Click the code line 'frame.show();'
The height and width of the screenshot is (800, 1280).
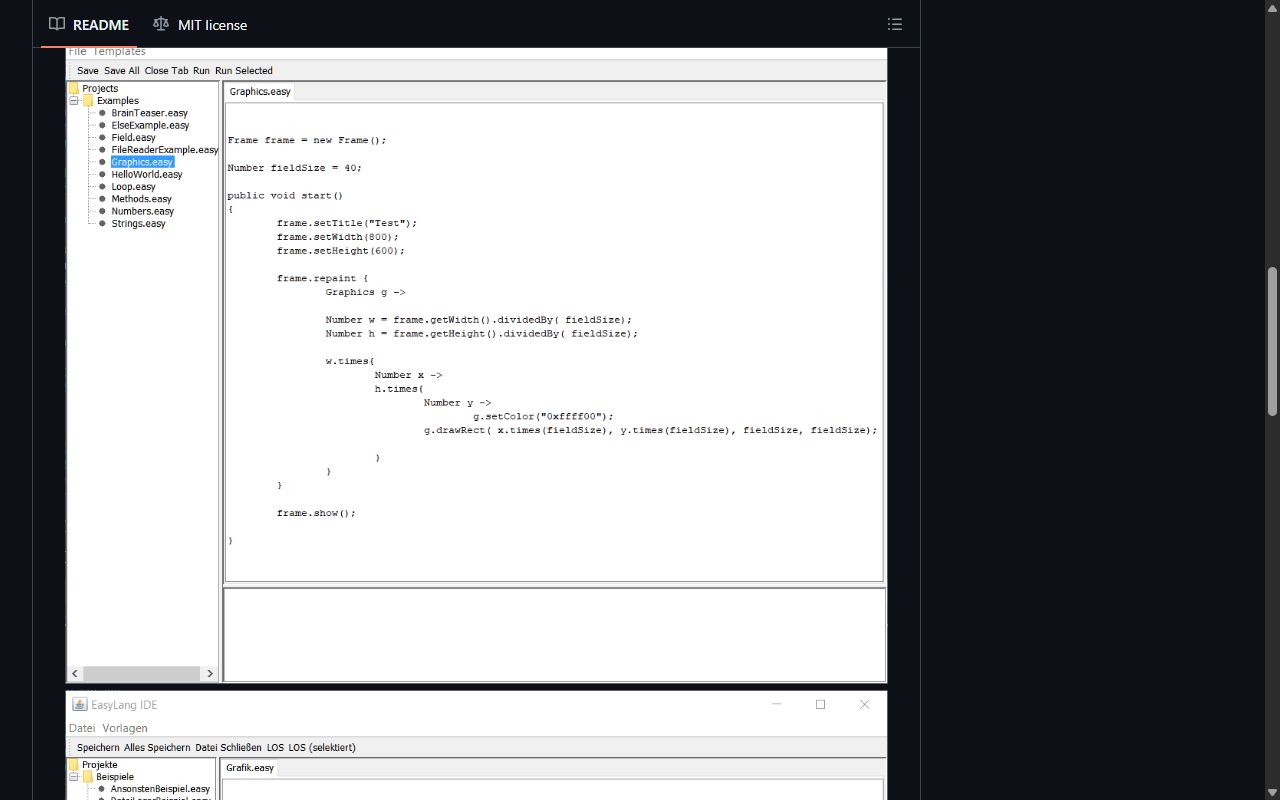click(316, 513)
